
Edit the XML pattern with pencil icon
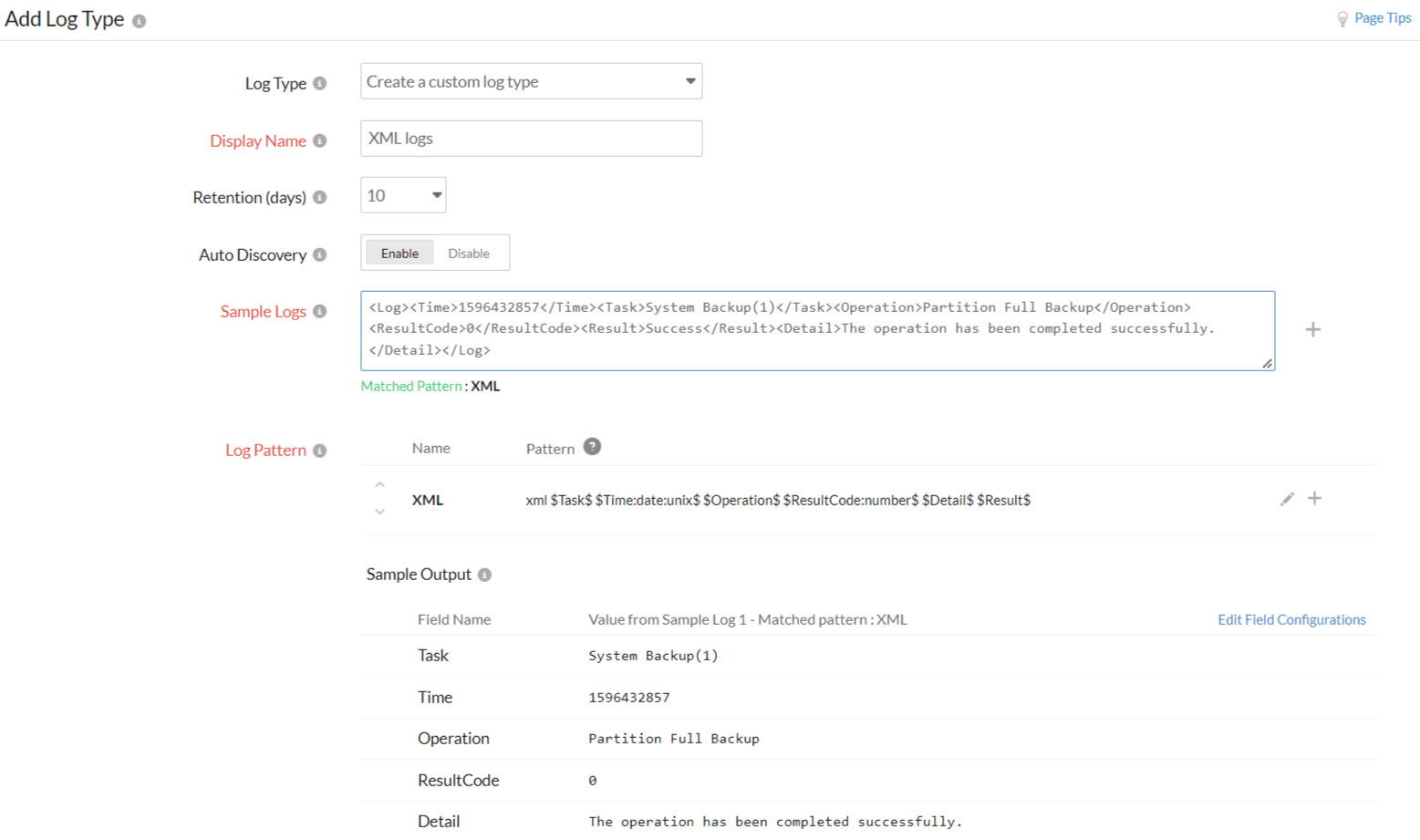point(1287,499)
